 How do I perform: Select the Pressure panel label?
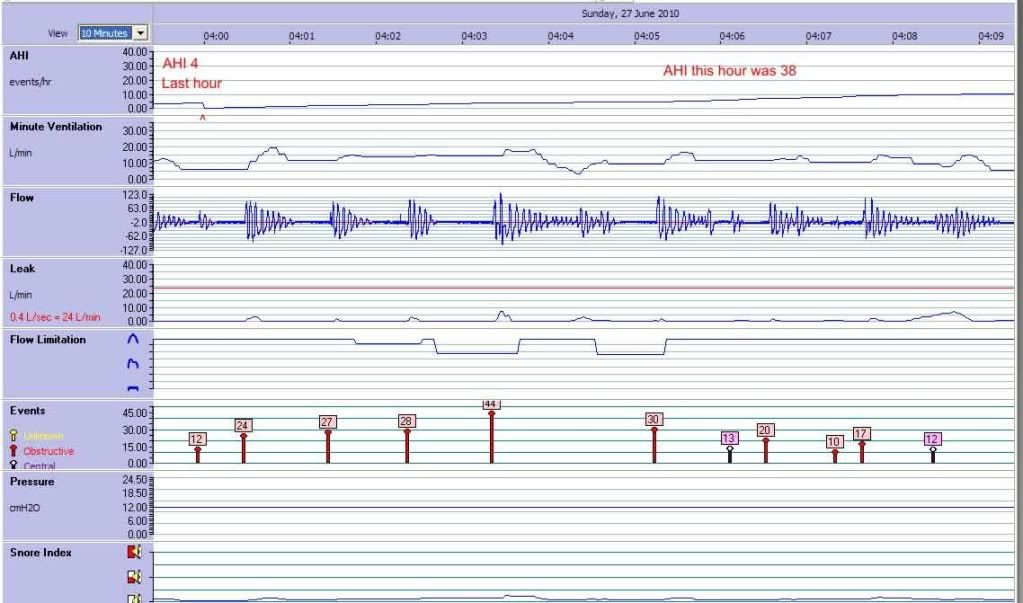[31, 482]
